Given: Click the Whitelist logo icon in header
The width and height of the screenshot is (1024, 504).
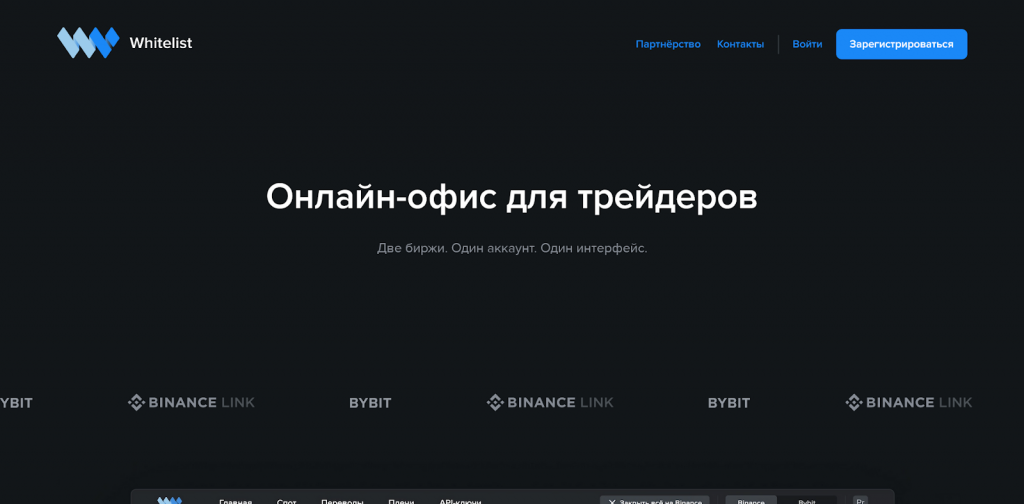Looking at the screenshot, I should click(x=88, y=43).
